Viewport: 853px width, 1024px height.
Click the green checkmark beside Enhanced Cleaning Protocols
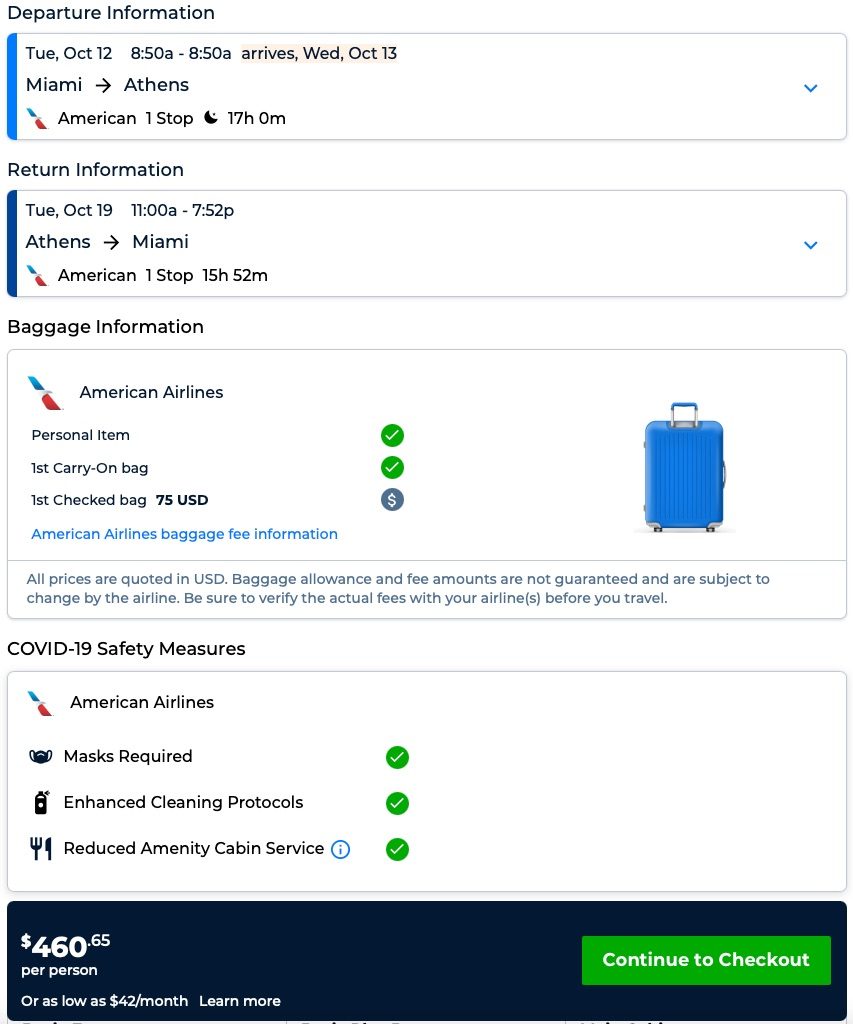[397, 803]
